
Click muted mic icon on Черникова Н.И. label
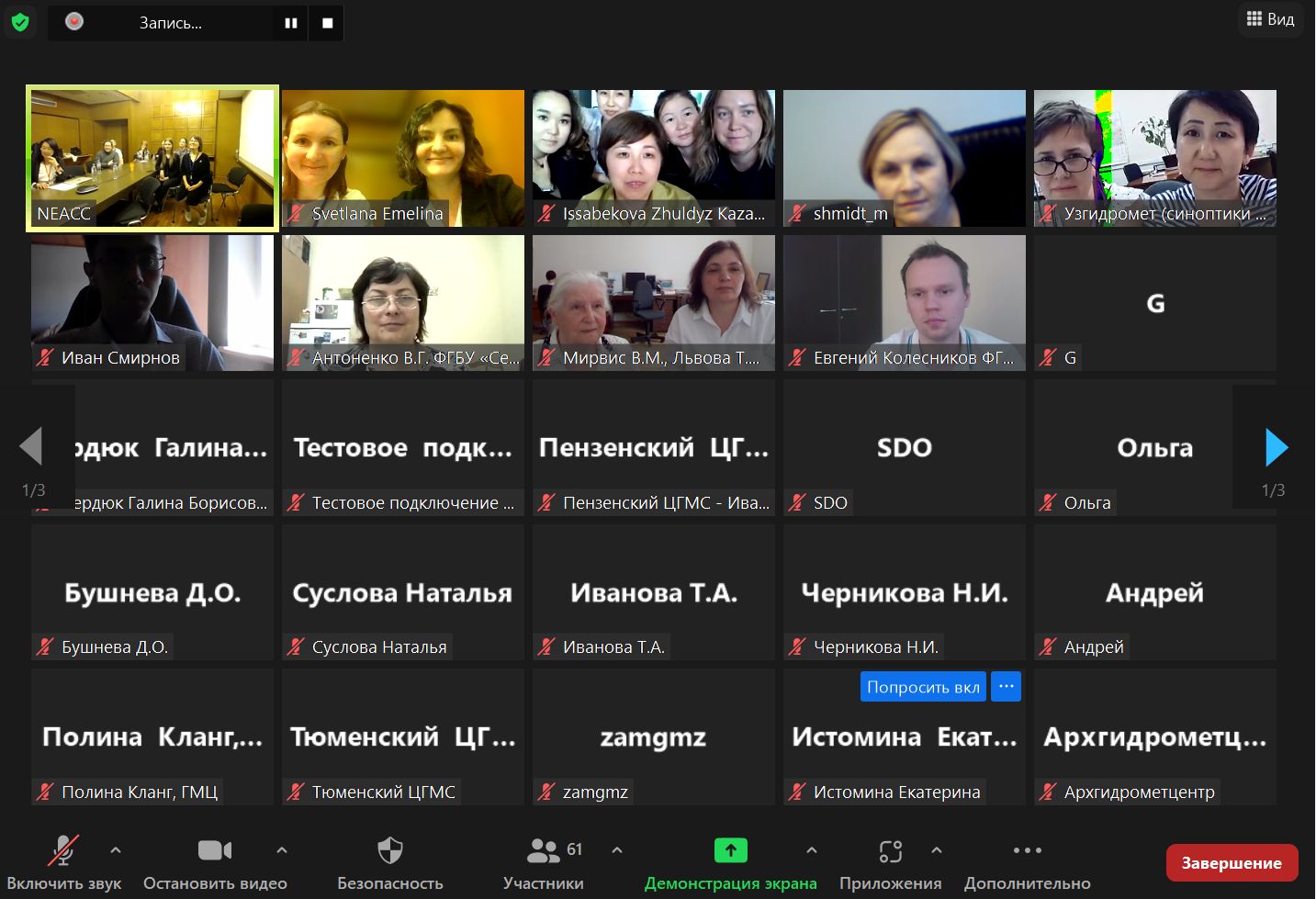(x=797, y=647)
